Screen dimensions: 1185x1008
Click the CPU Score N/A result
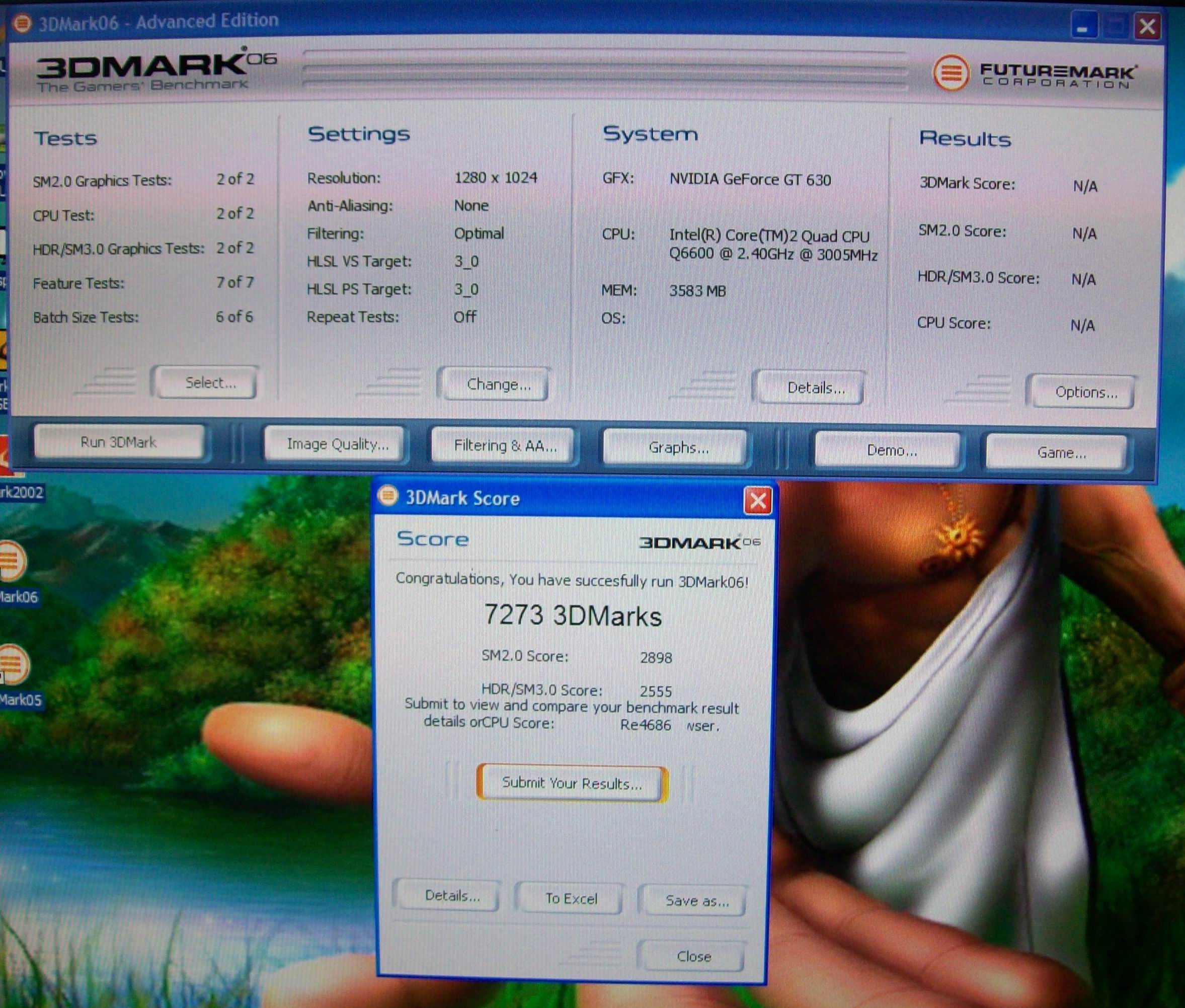(1082, 326)
